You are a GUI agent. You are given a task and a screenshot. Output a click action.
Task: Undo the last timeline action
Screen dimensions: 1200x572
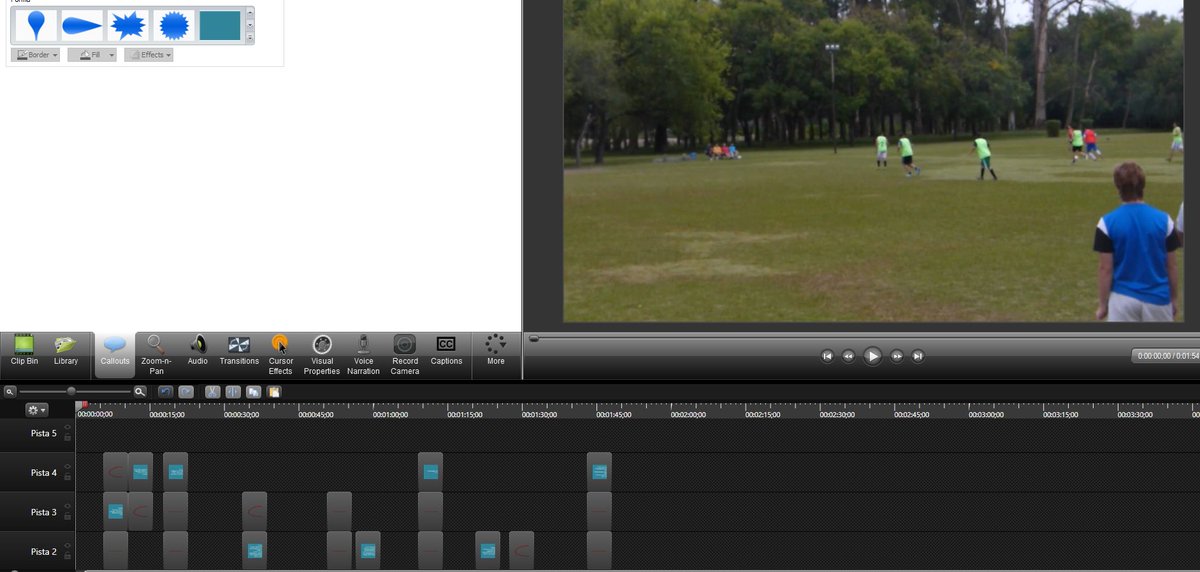pos(165,392)
